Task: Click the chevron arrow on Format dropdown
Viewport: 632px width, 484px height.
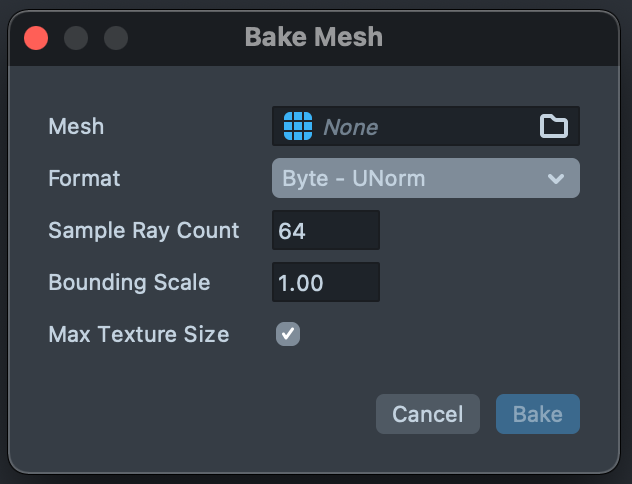Action: 556,179
